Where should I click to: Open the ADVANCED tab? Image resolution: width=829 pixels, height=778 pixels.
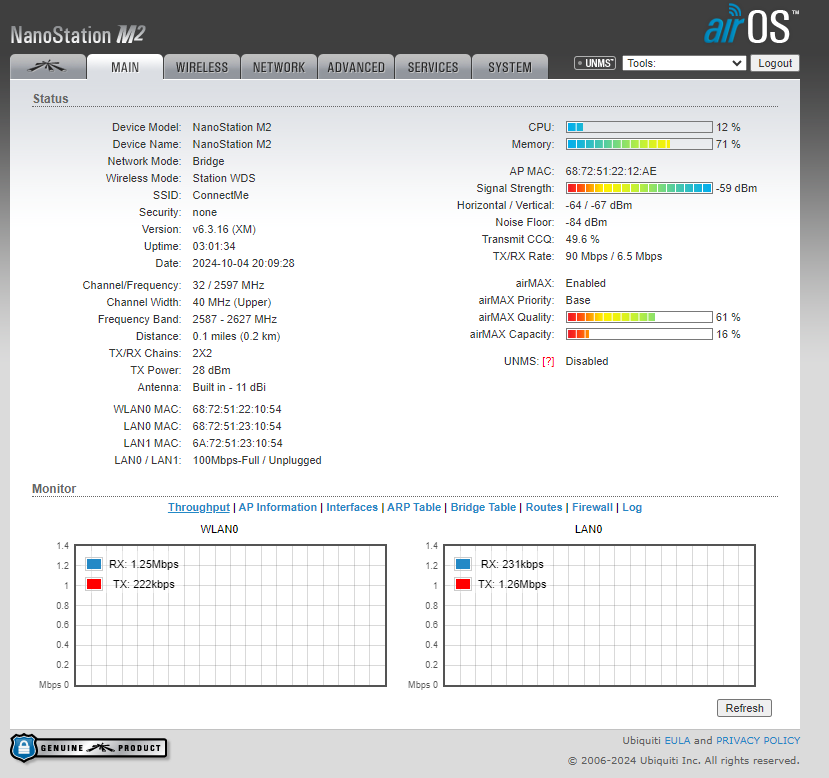pyautogui.click(x=356, y=67)
